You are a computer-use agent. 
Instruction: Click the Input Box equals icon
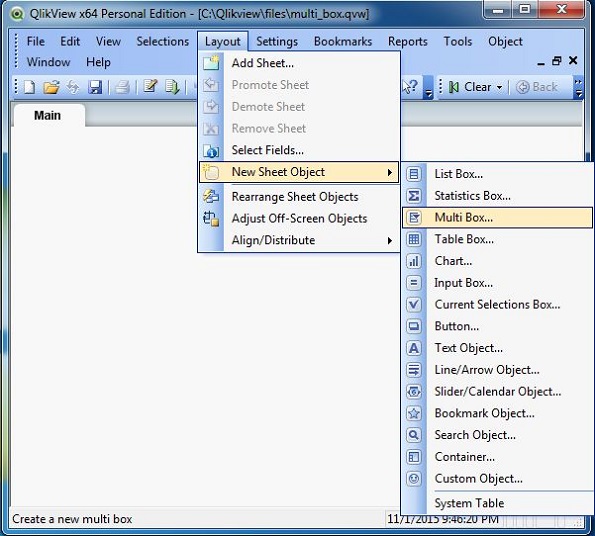[414, 283]
